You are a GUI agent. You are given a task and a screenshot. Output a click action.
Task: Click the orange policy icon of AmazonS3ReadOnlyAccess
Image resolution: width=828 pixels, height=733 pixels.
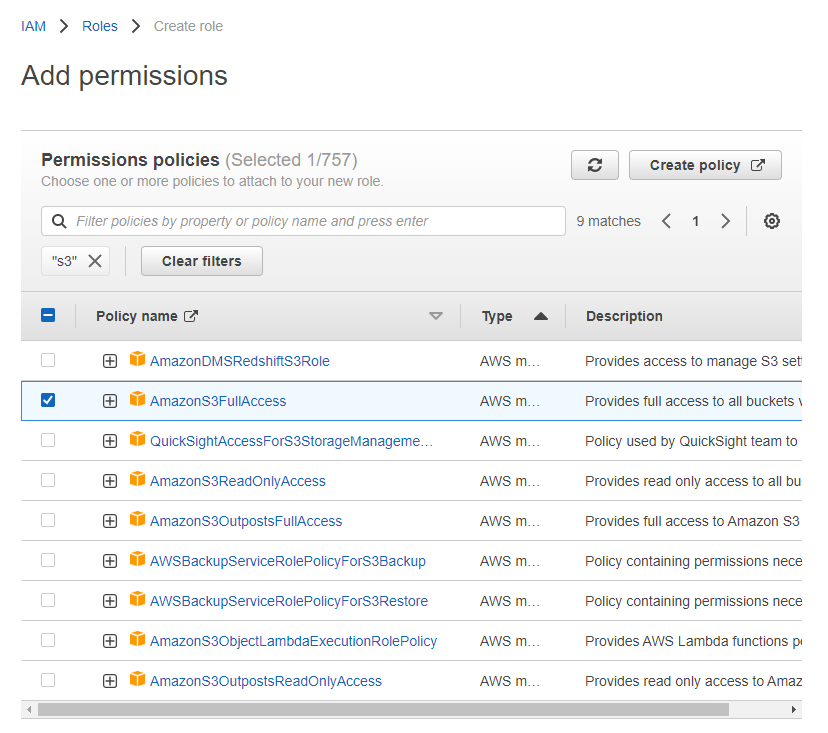click(x=137, y=480)
